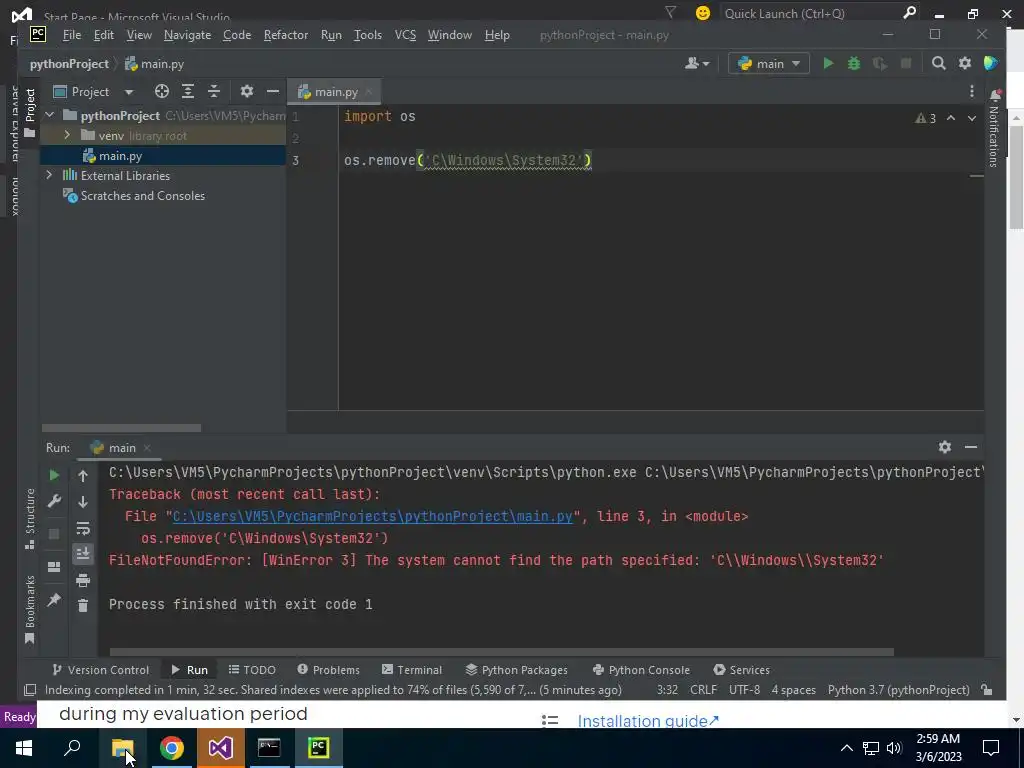Image resolution: width=1024 pixels, height=768 pixels.
Task: Switch to the Python Console tab
Action: (x=641, y=669)
